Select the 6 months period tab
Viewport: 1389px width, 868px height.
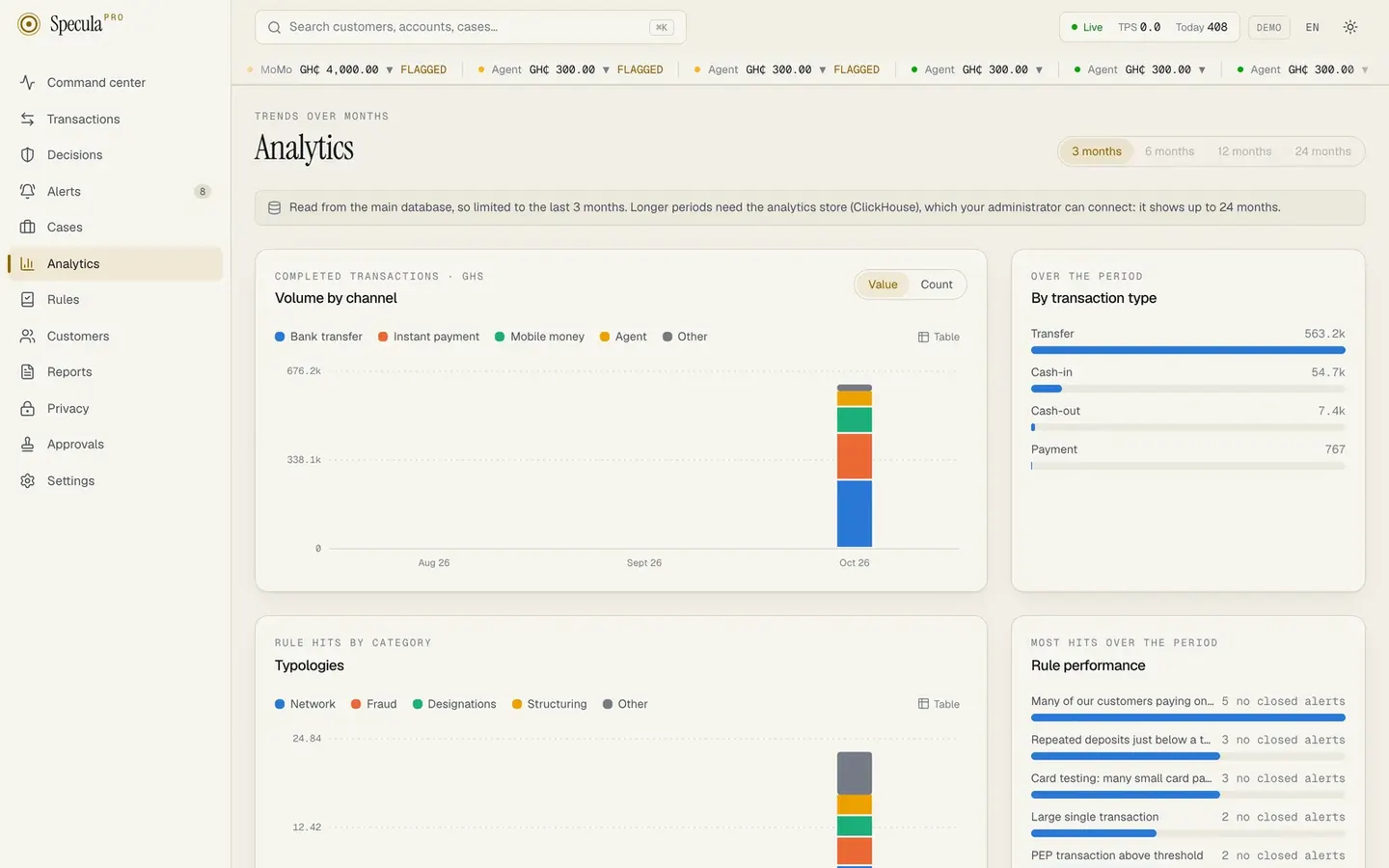(1169, 151)
